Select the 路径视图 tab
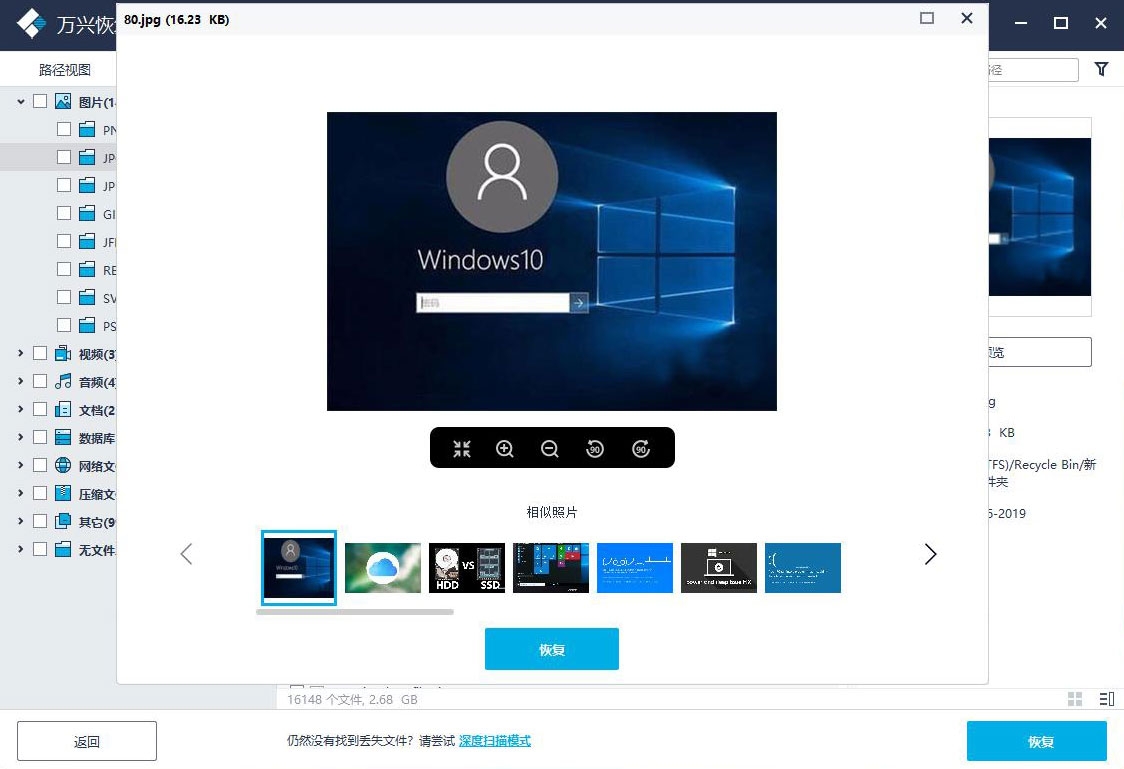This screenshot has width=1124, height=769. 64,69
